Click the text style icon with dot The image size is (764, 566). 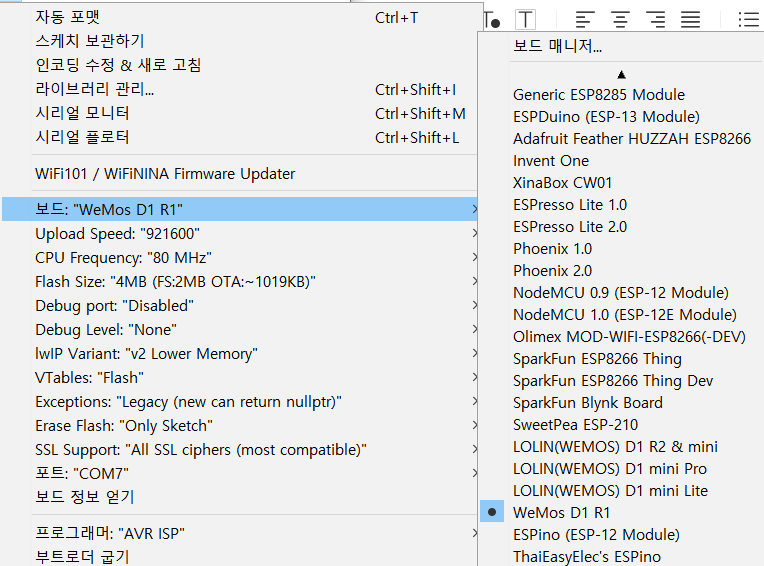point(492,19)
